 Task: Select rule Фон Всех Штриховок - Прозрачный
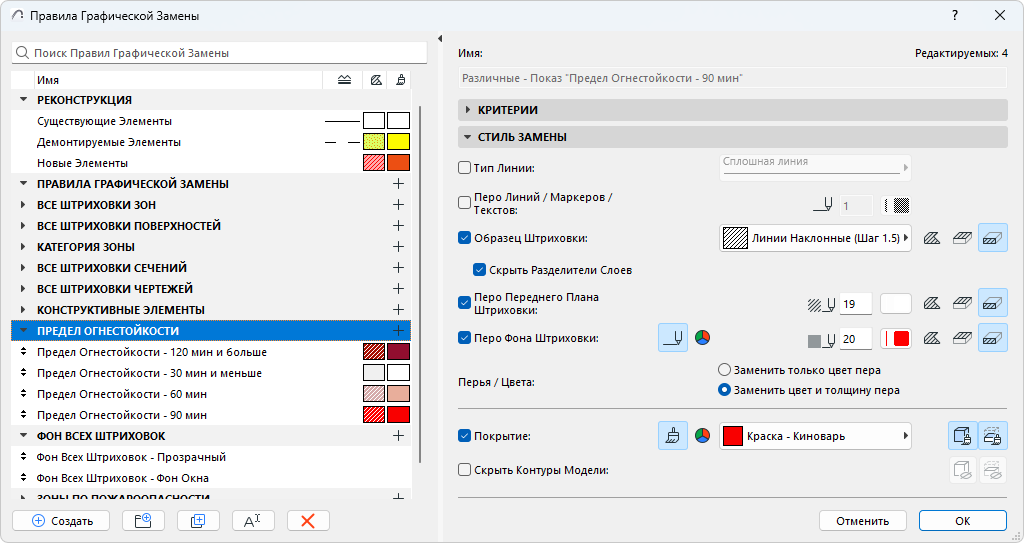[212, 457]
